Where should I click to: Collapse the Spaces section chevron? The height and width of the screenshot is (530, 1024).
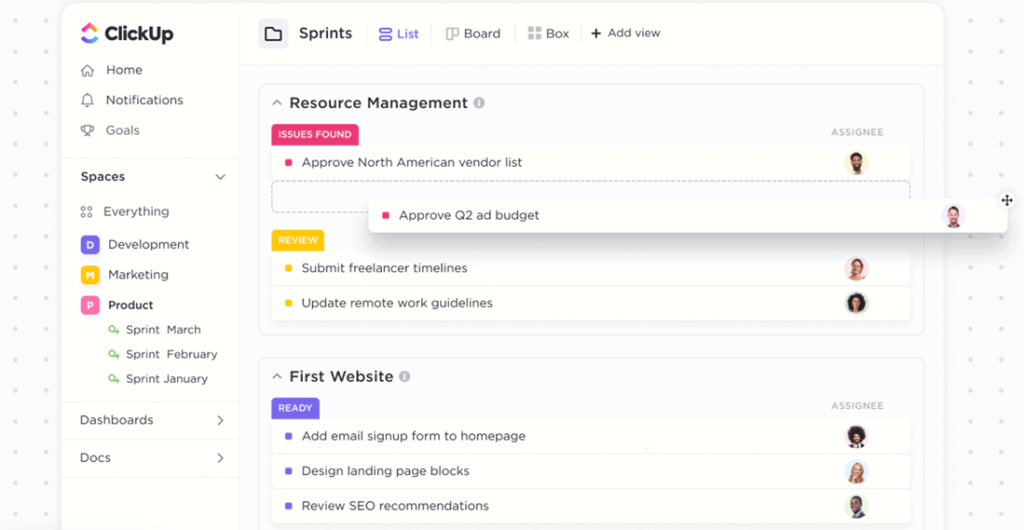220,177
